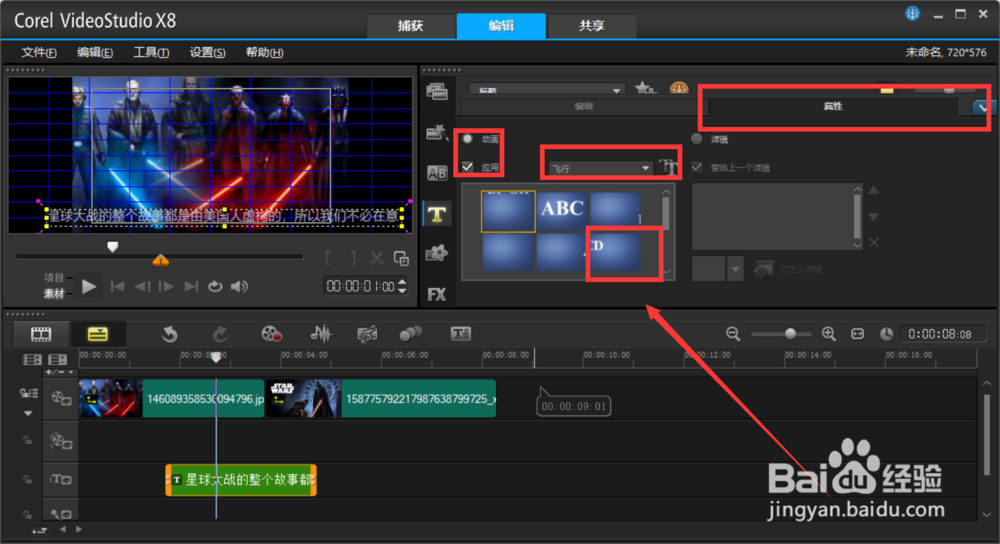Image resolution: width=1000 pixels, height=544 pixels.
Task: Expand the filter preset dropdown arrow
Action: pos(735,269)
